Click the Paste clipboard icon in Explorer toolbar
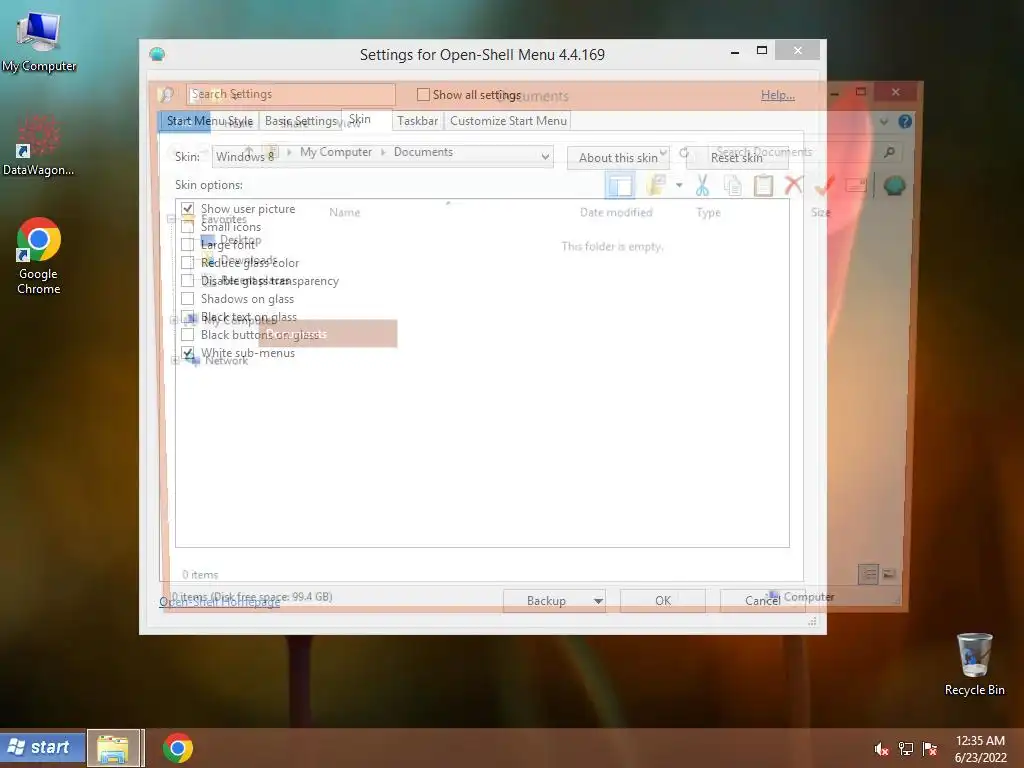Image resolution: width=1024 pixels, height=768 pixels. pyautogui.click(x=763, y=185)
